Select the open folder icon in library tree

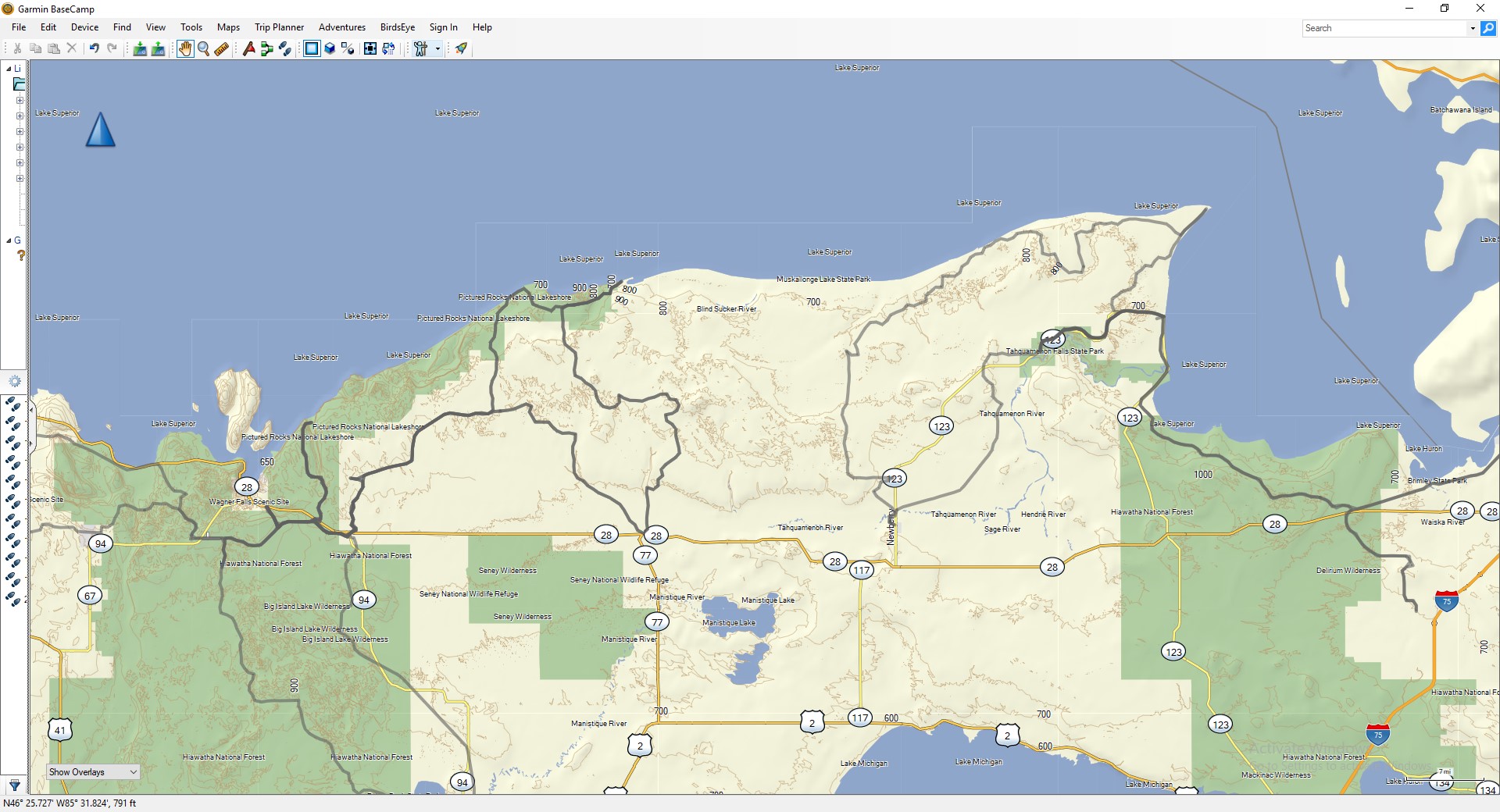click(20, 84)
